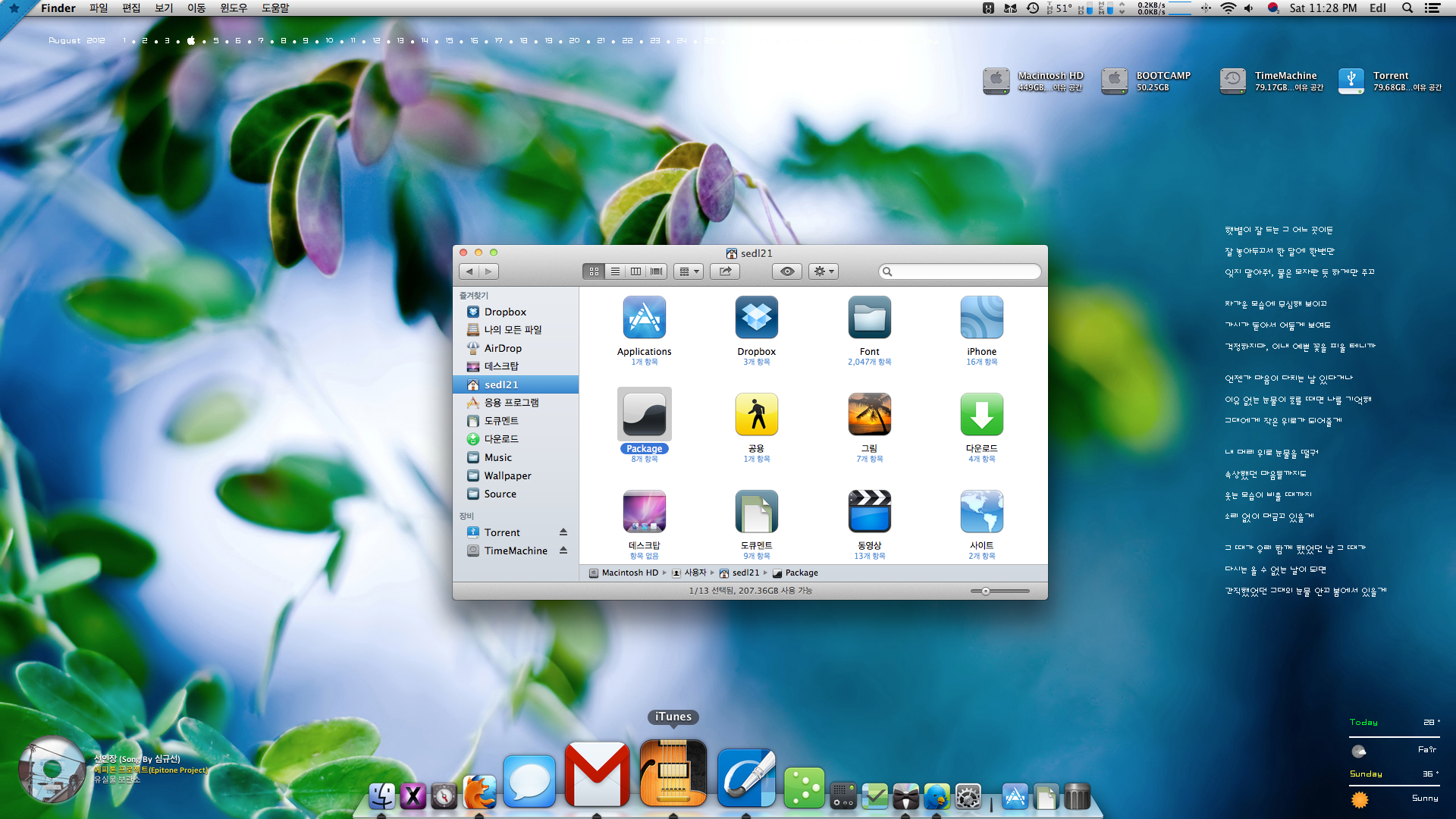Select Dropbox in the sidebar
This screenshot has height=819, width=1456.
point(516,312)
